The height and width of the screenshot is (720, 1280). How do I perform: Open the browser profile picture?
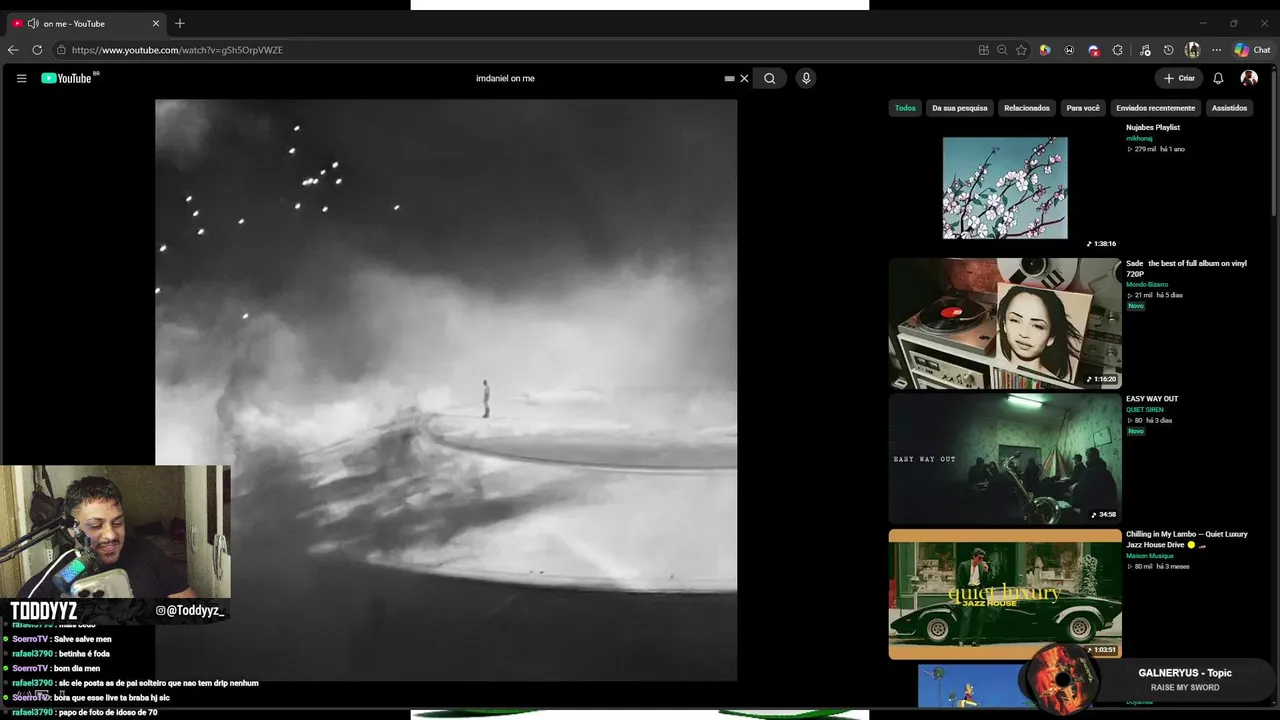click(x=1192, y=50)
